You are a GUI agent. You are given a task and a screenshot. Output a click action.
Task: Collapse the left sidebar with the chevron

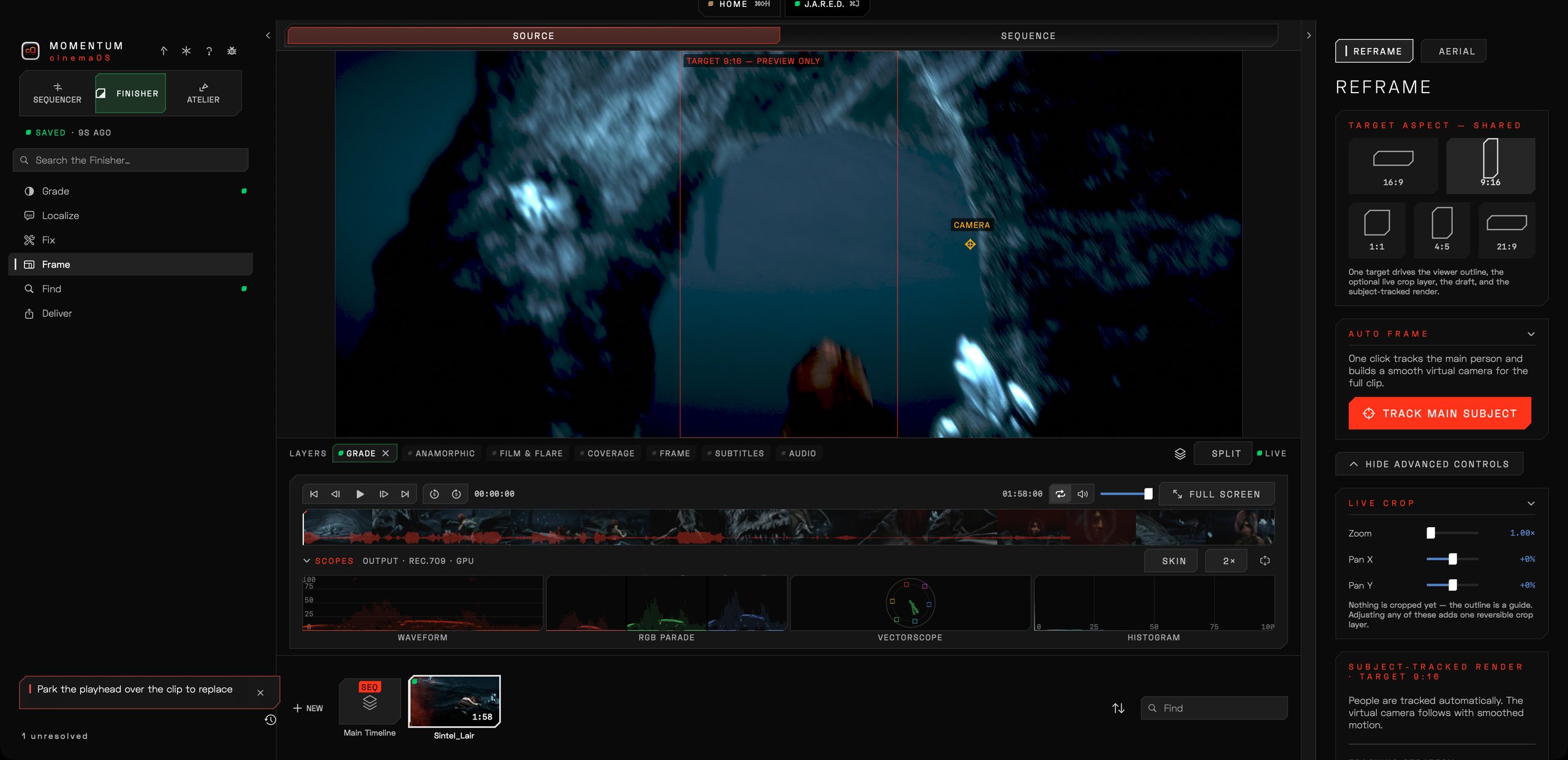268,36
